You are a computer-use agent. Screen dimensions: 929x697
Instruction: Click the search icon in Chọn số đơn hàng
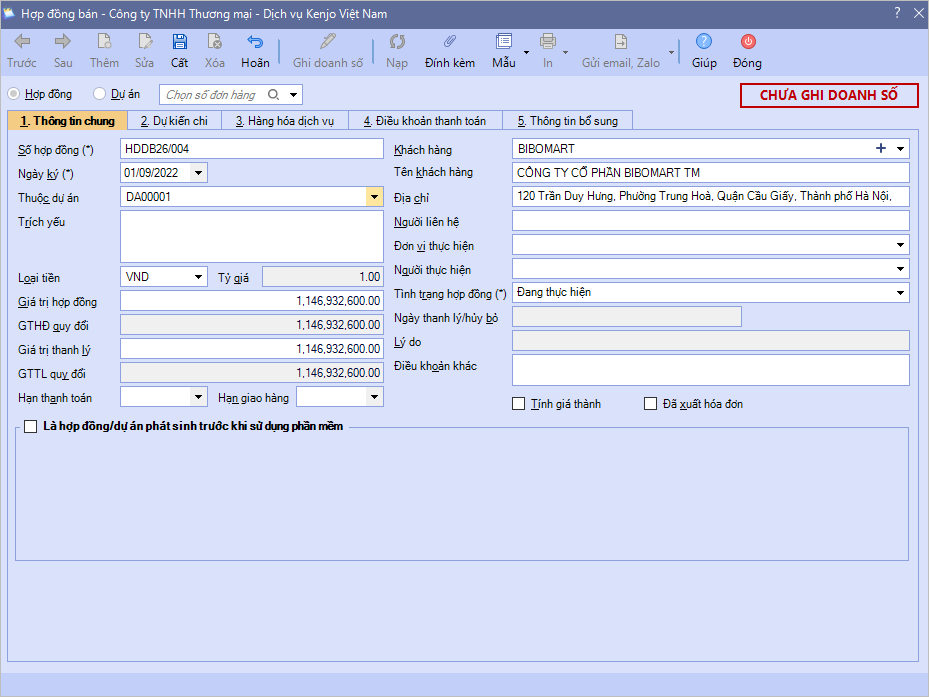[275, 95]
